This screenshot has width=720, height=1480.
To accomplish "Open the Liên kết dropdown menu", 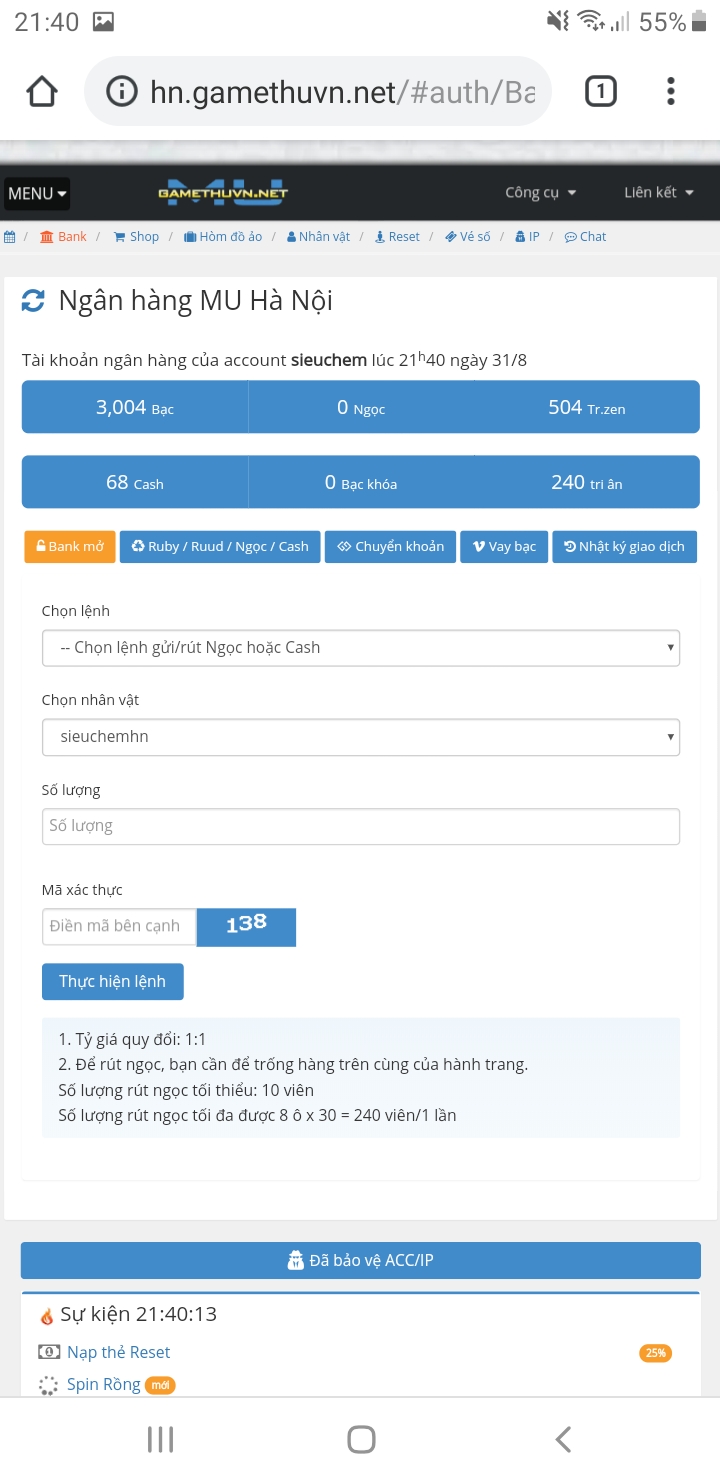I will pos(658,192).
